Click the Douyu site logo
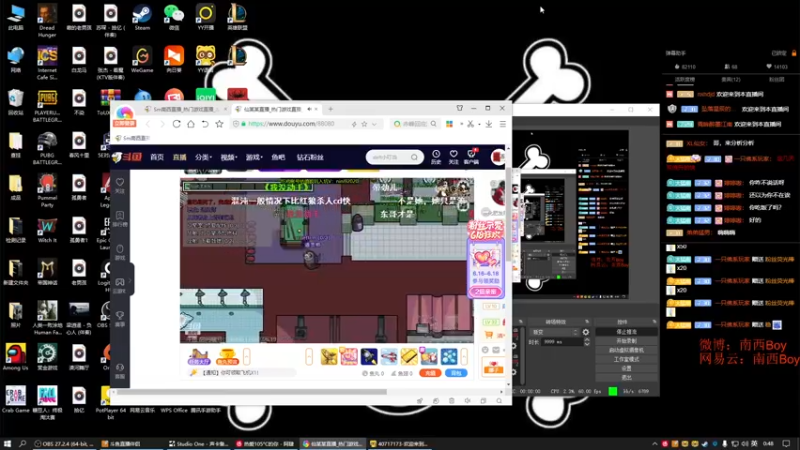 (x=127, y=157)
